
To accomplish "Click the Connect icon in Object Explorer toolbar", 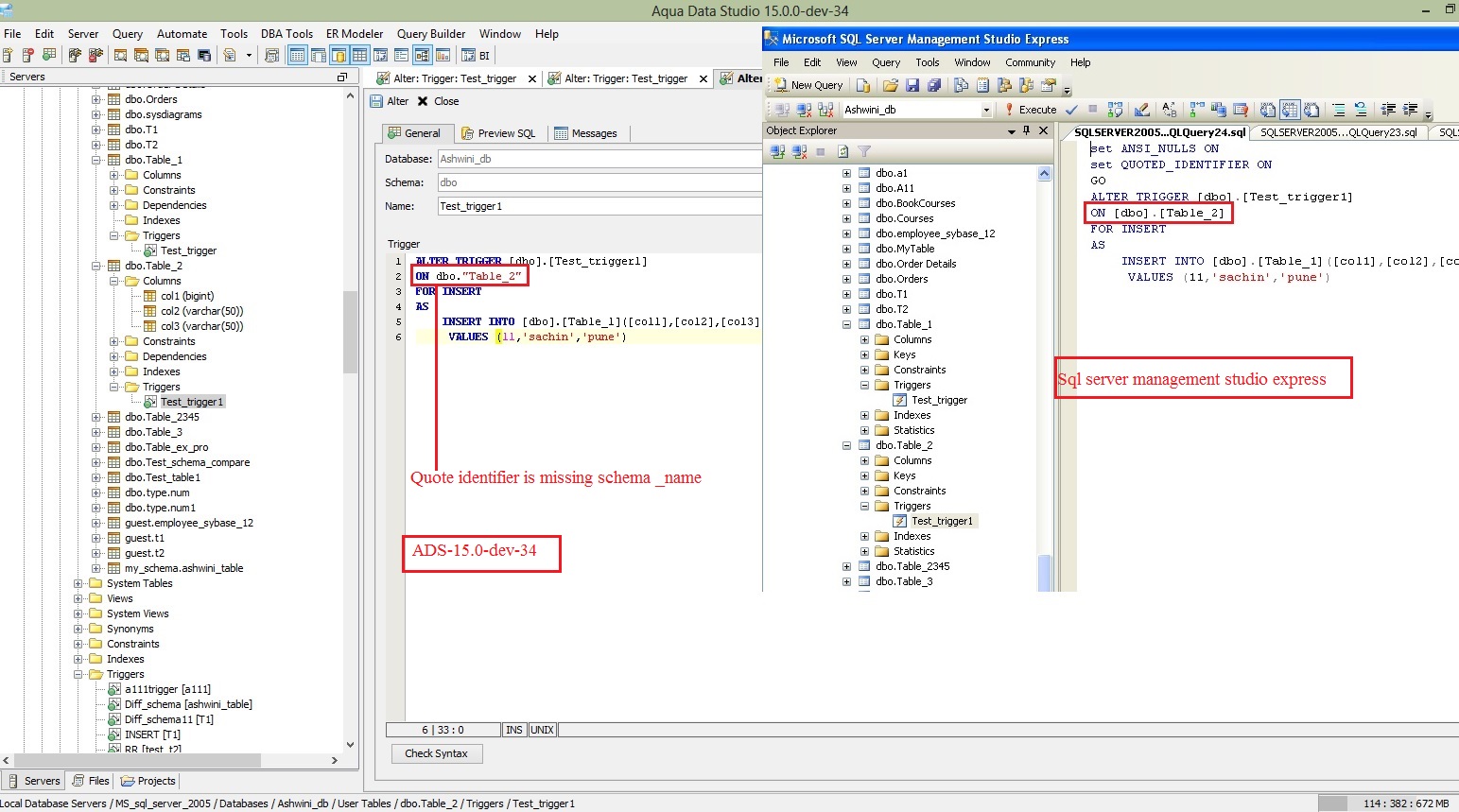I will click(777, 151).
